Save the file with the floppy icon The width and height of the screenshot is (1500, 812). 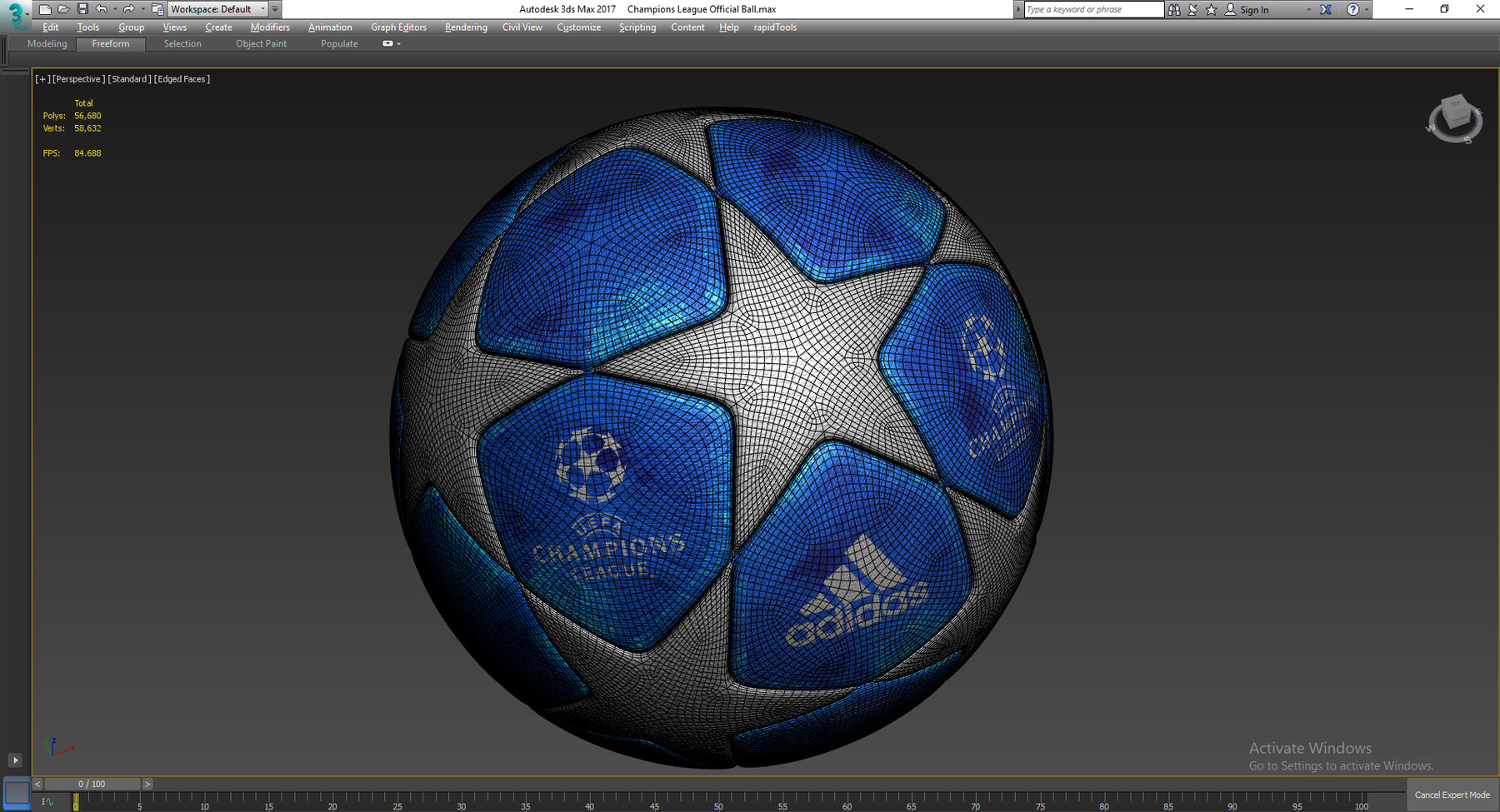(x=82, y=9)
